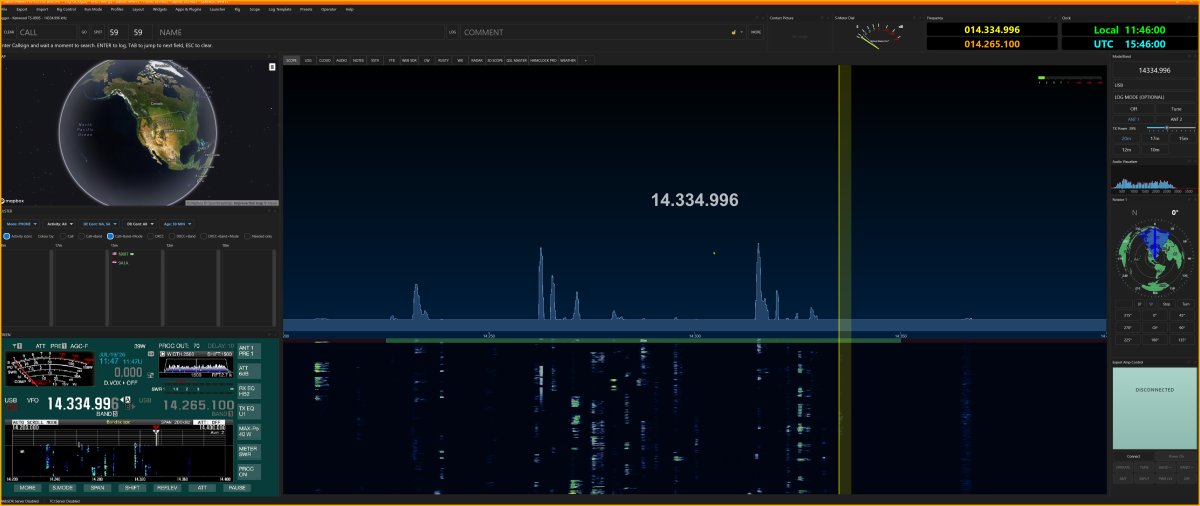
Task: Switch to the LOG tab
Action: (308, 60)
